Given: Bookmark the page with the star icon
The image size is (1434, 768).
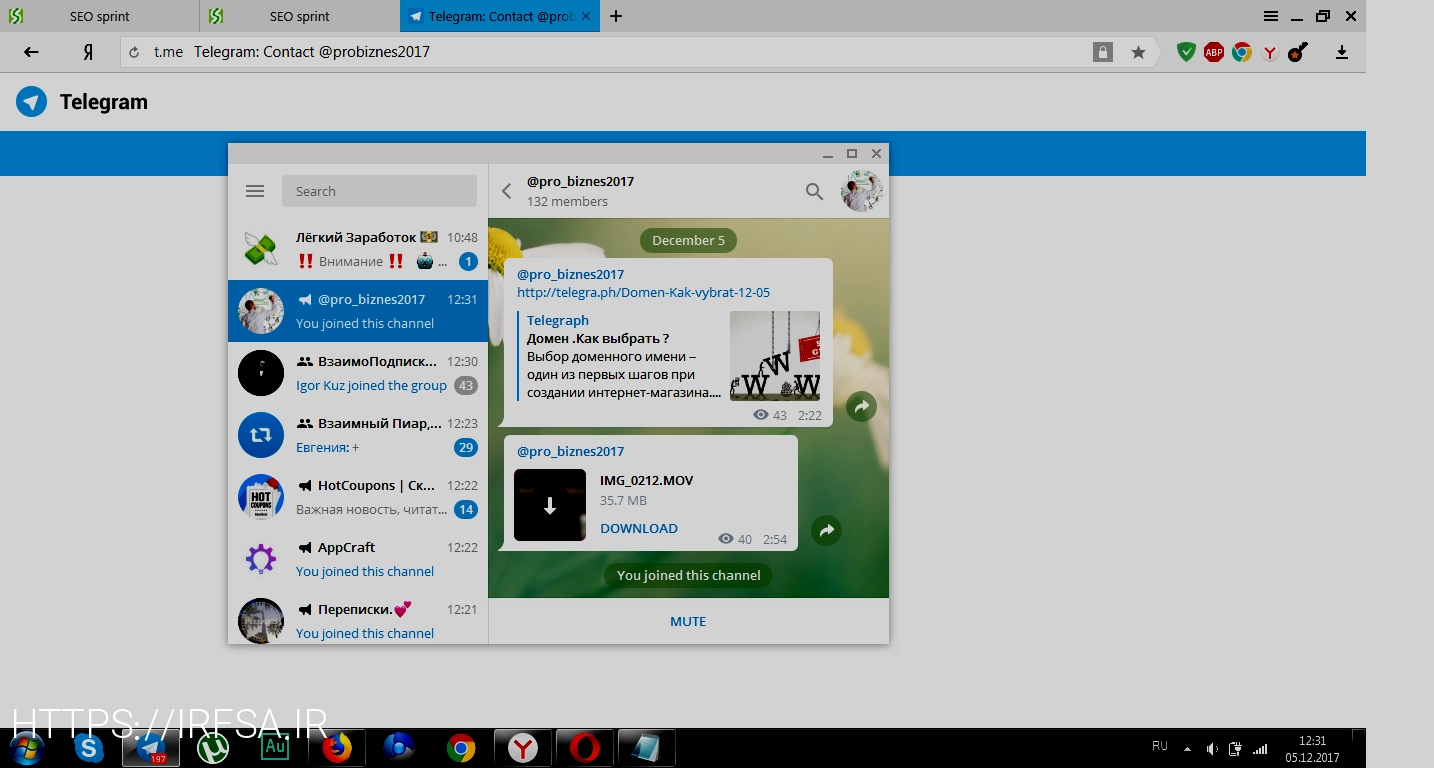Looking at the screenshot, I should (x=1138, y=52).
